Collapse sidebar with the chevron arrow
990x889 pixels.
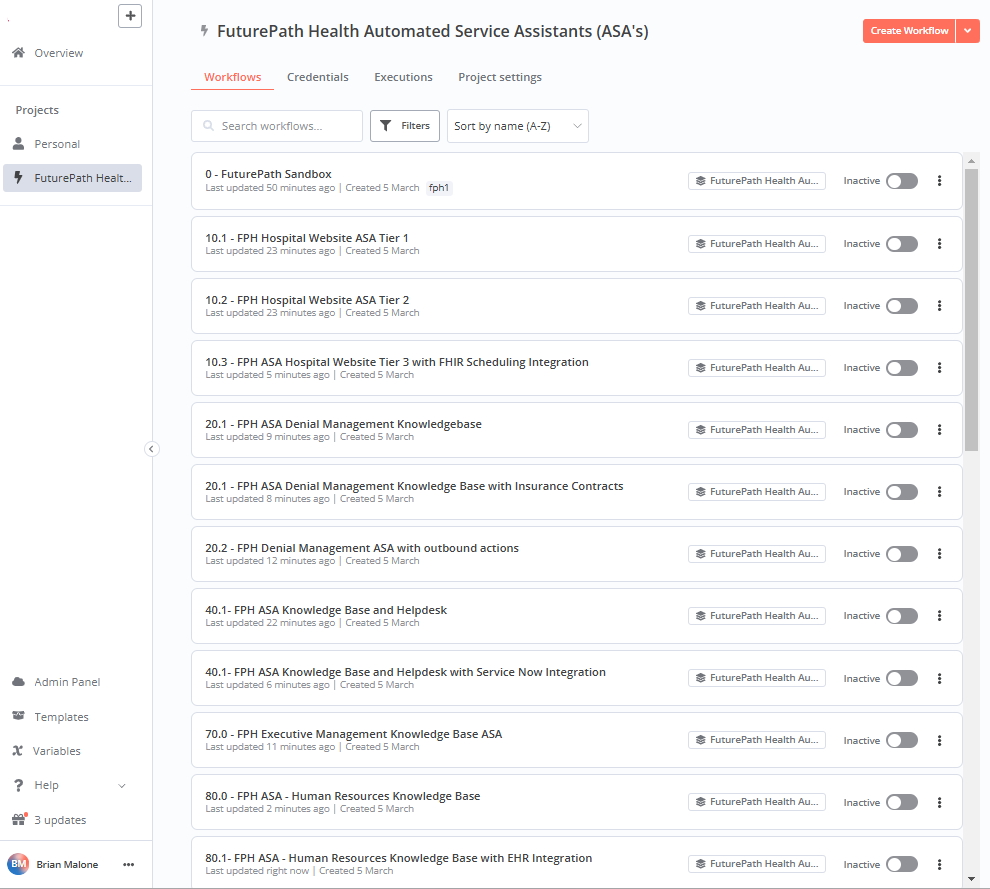click(x=152, y=449)
